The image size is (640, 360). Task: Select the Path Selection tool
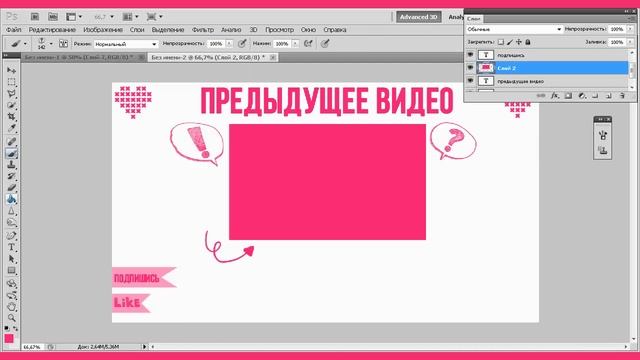click(11, 259)
